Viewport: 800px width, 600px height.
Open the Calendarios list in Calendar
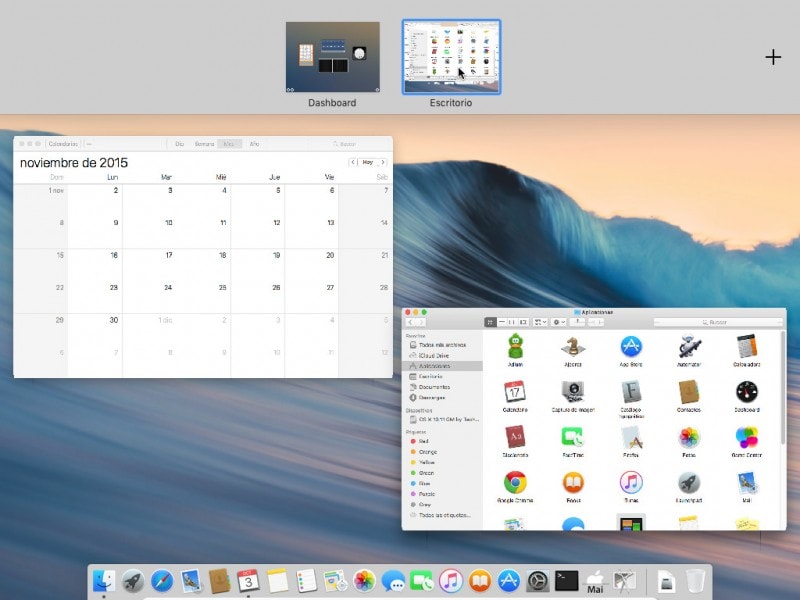[64, 141]
